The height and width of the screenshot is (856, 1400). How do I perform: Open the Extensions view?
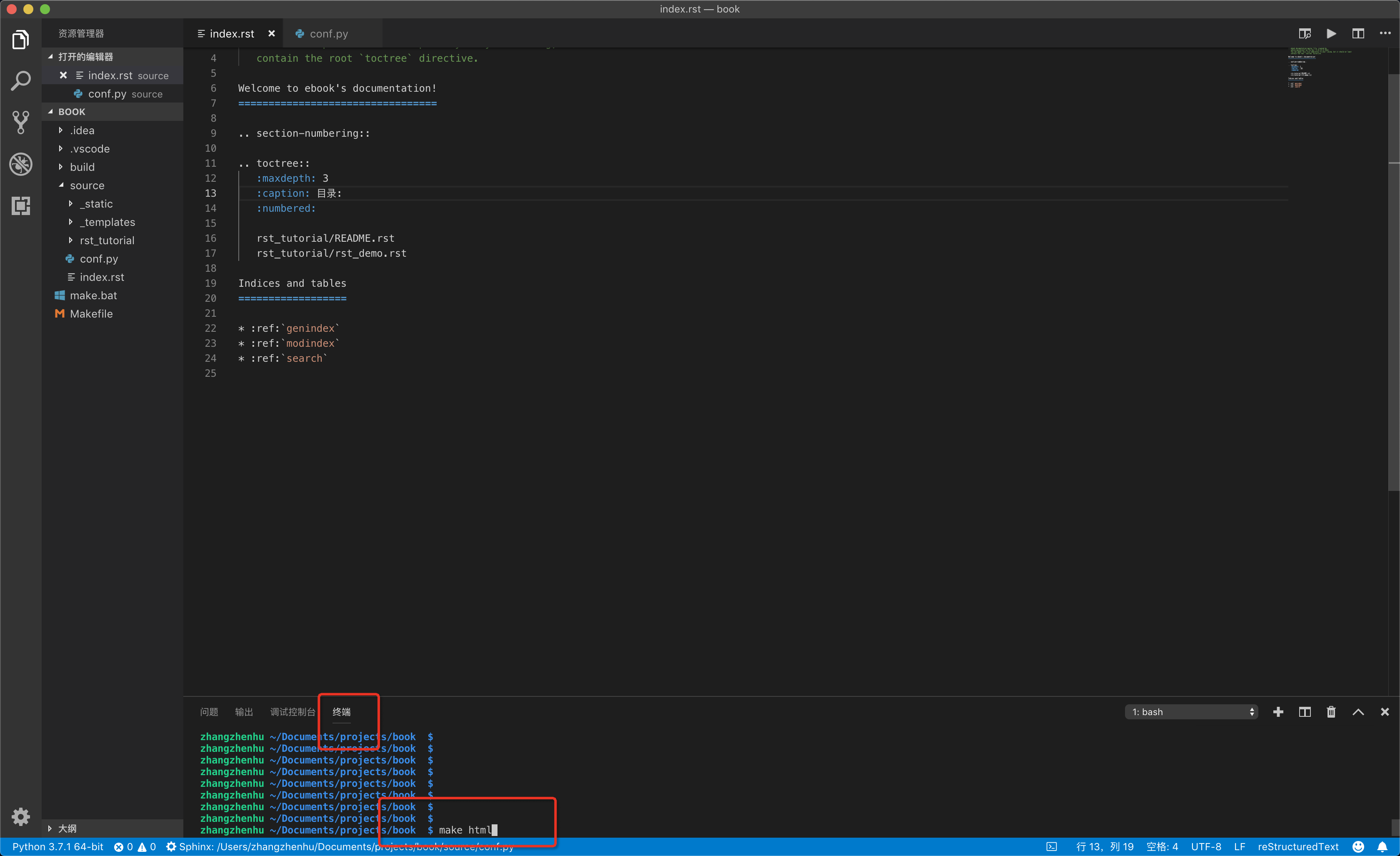[20, 205]
